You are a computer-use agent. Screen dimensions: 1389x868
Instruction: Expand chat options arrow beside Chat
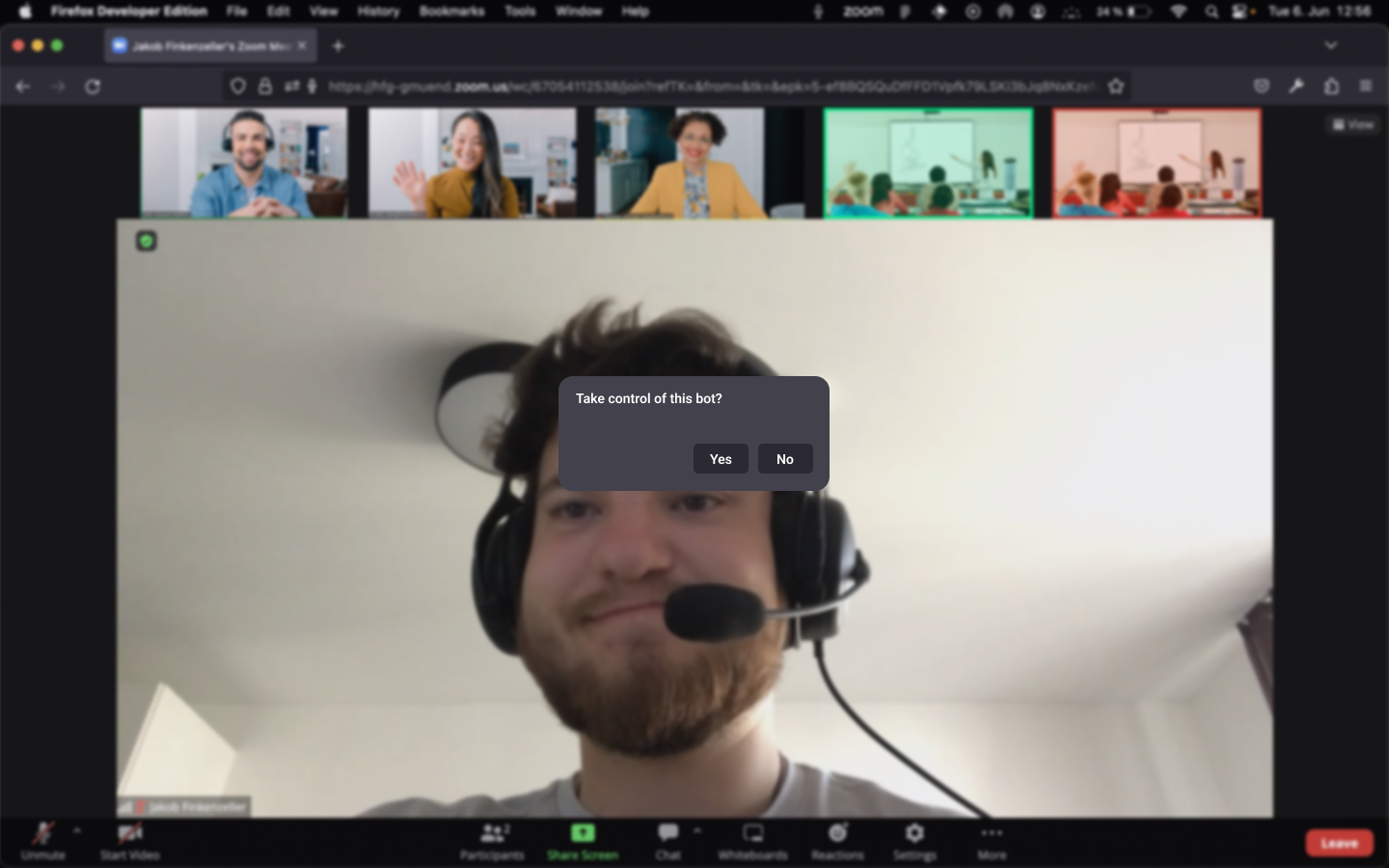coord(697,829)
